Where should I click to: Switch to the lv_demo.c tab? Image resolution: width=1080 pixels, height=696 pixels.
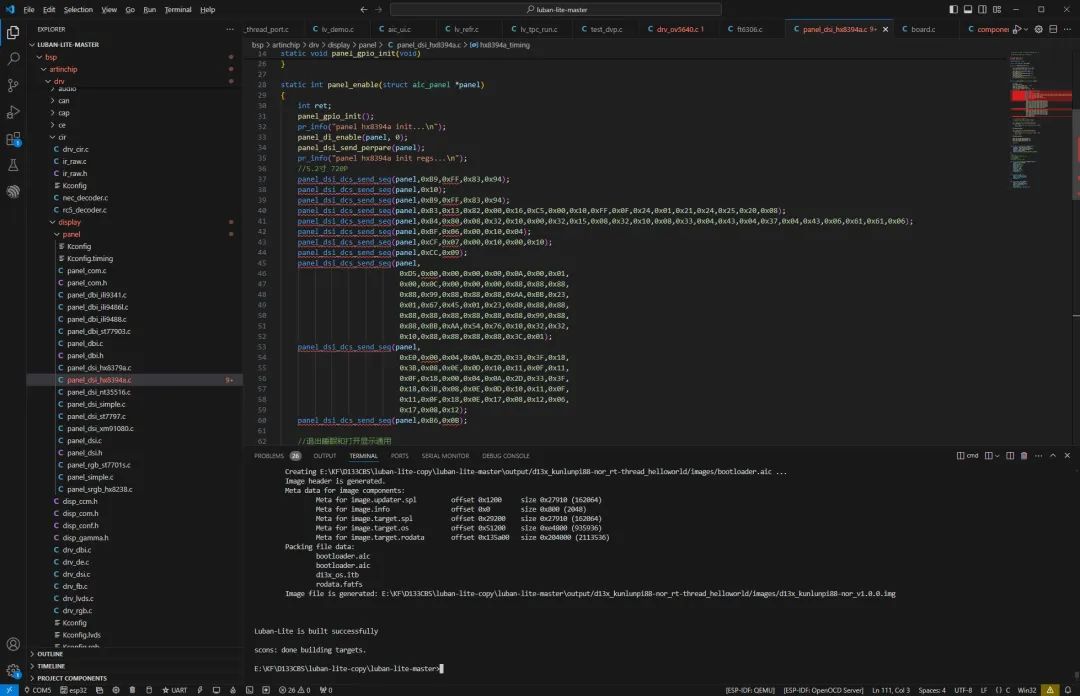tap(337, 29)
